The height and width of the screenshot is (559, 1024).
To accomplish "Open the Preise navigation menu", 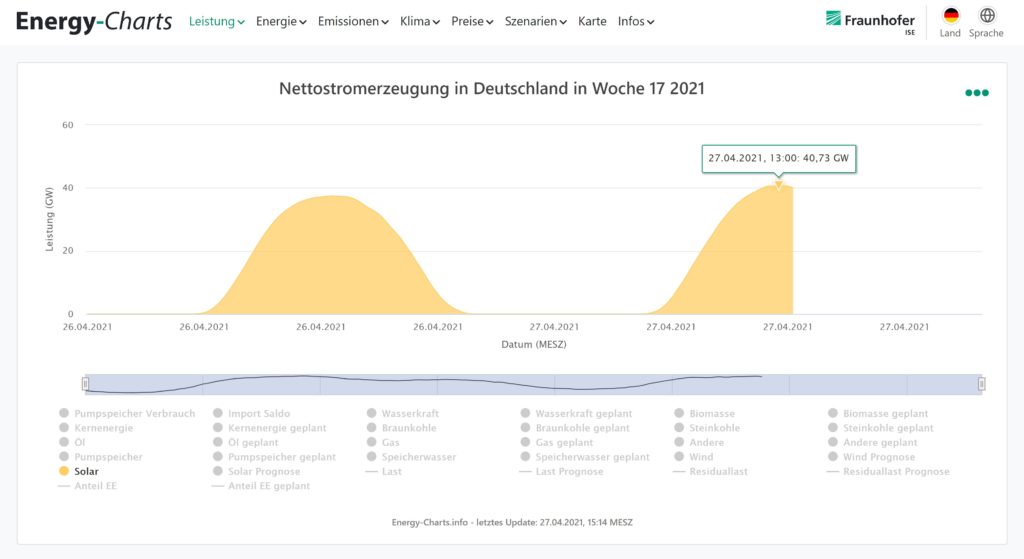I will pyautogui.click(x=472, y=21).
